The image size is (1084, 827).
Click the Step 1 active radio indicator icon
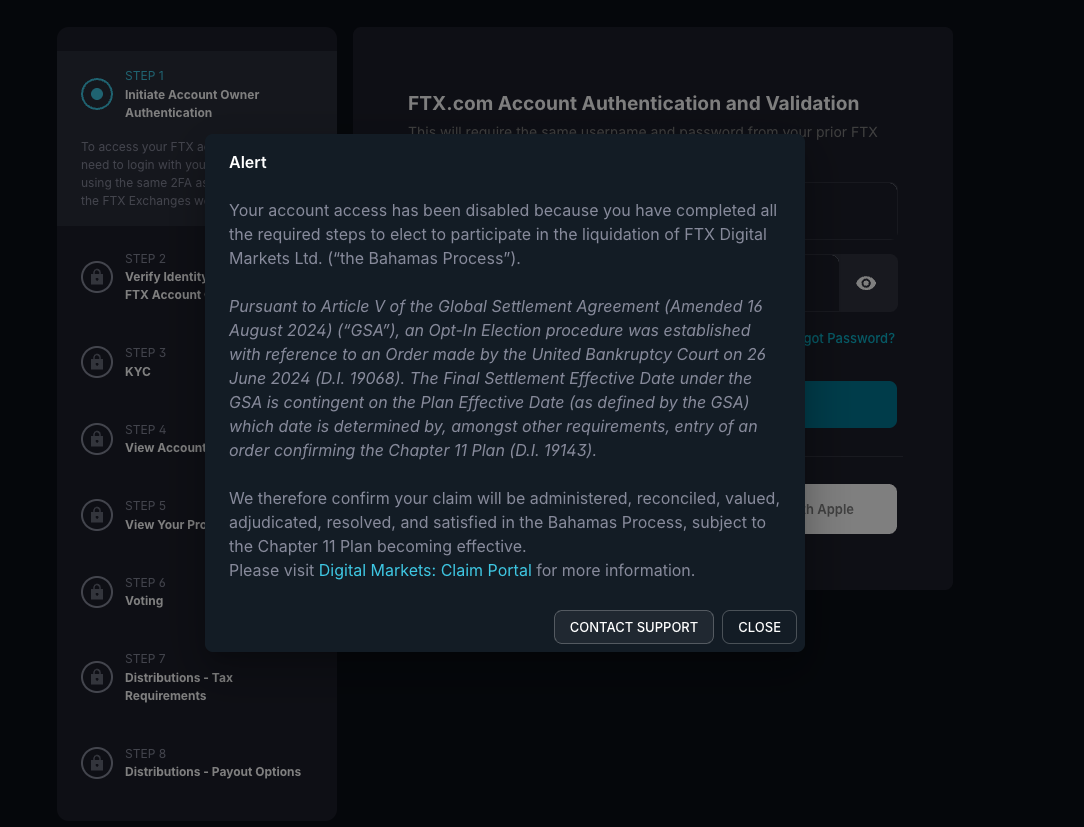(x=97, y=94)
